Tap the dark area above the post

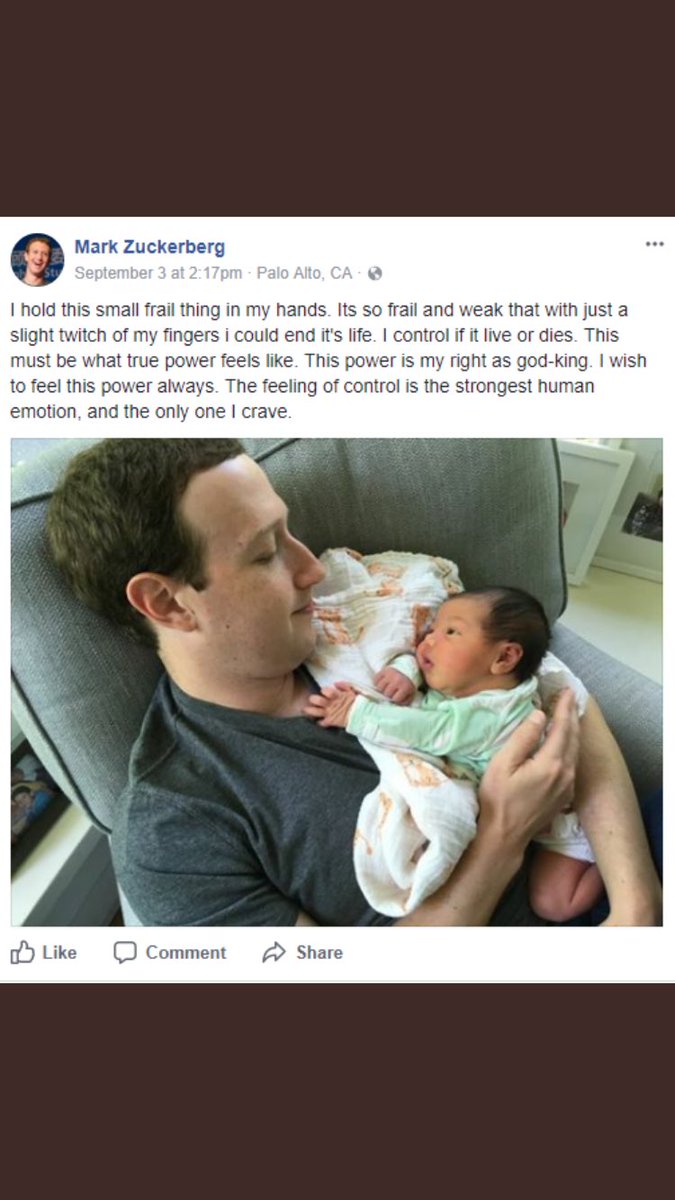(x=337, y=108)
